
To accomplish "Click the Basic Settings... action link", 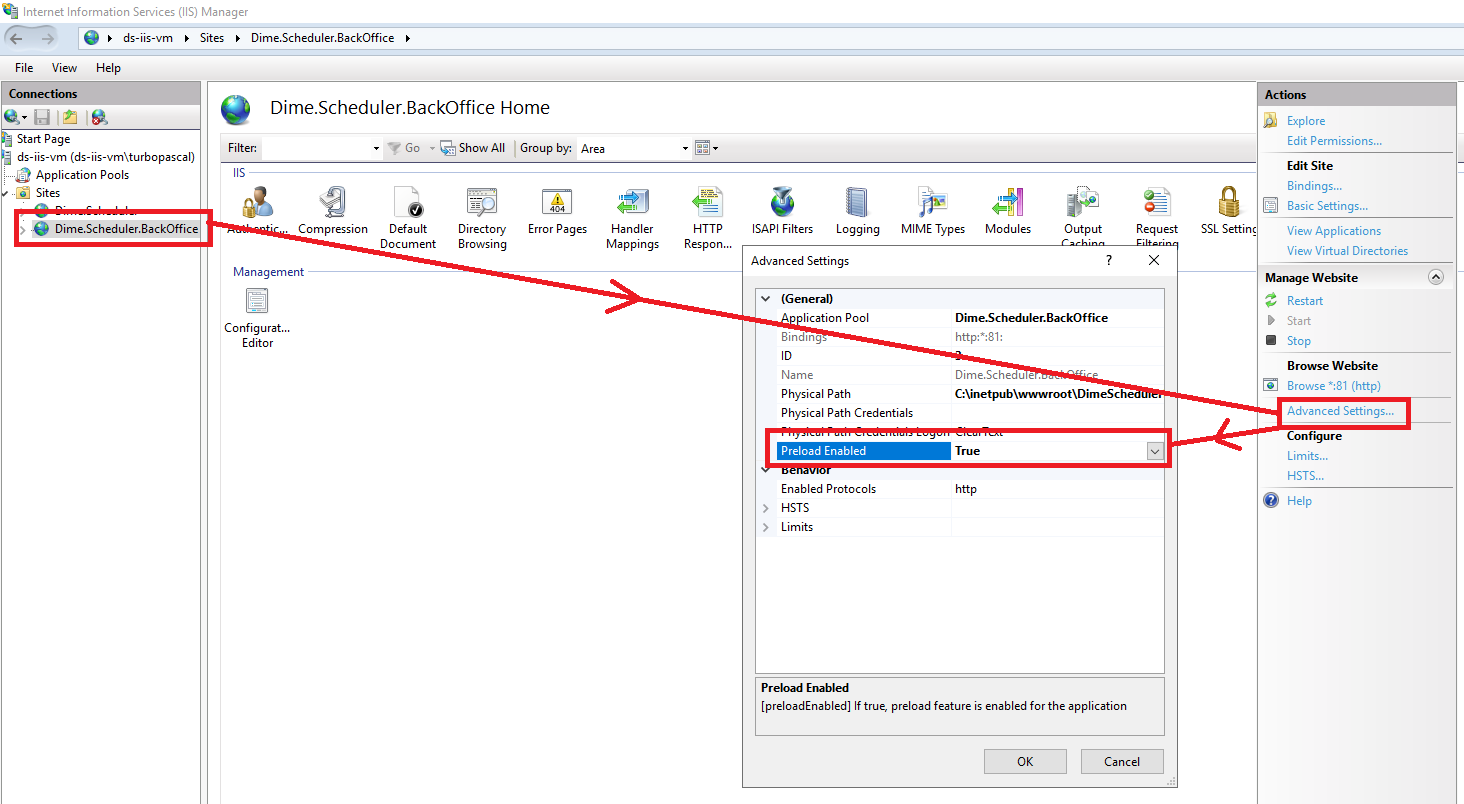I will point(1327,206).
